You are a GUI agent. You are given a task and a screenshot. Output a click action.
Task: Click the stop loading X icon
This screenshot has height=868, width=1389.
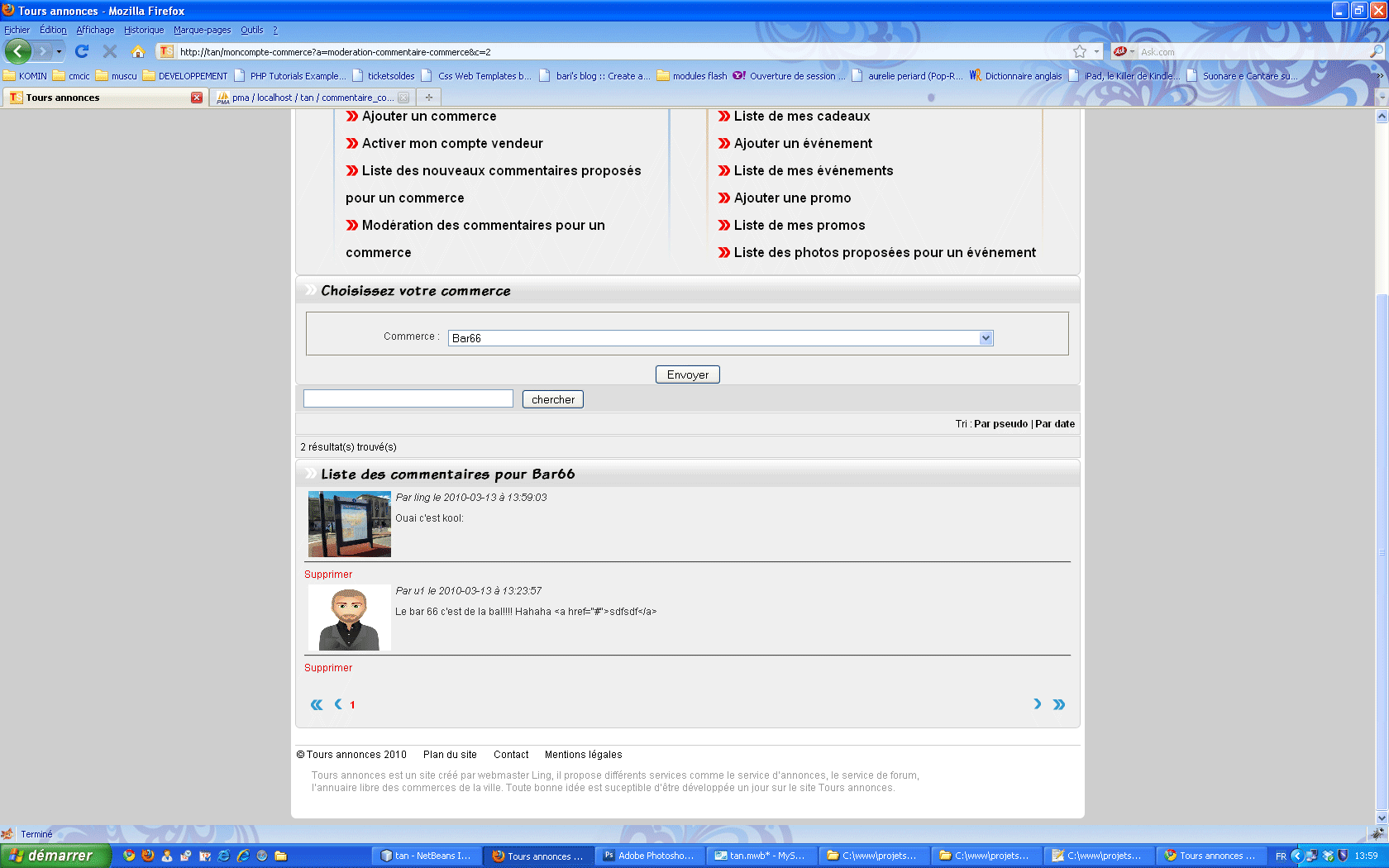tap(109, 51)
